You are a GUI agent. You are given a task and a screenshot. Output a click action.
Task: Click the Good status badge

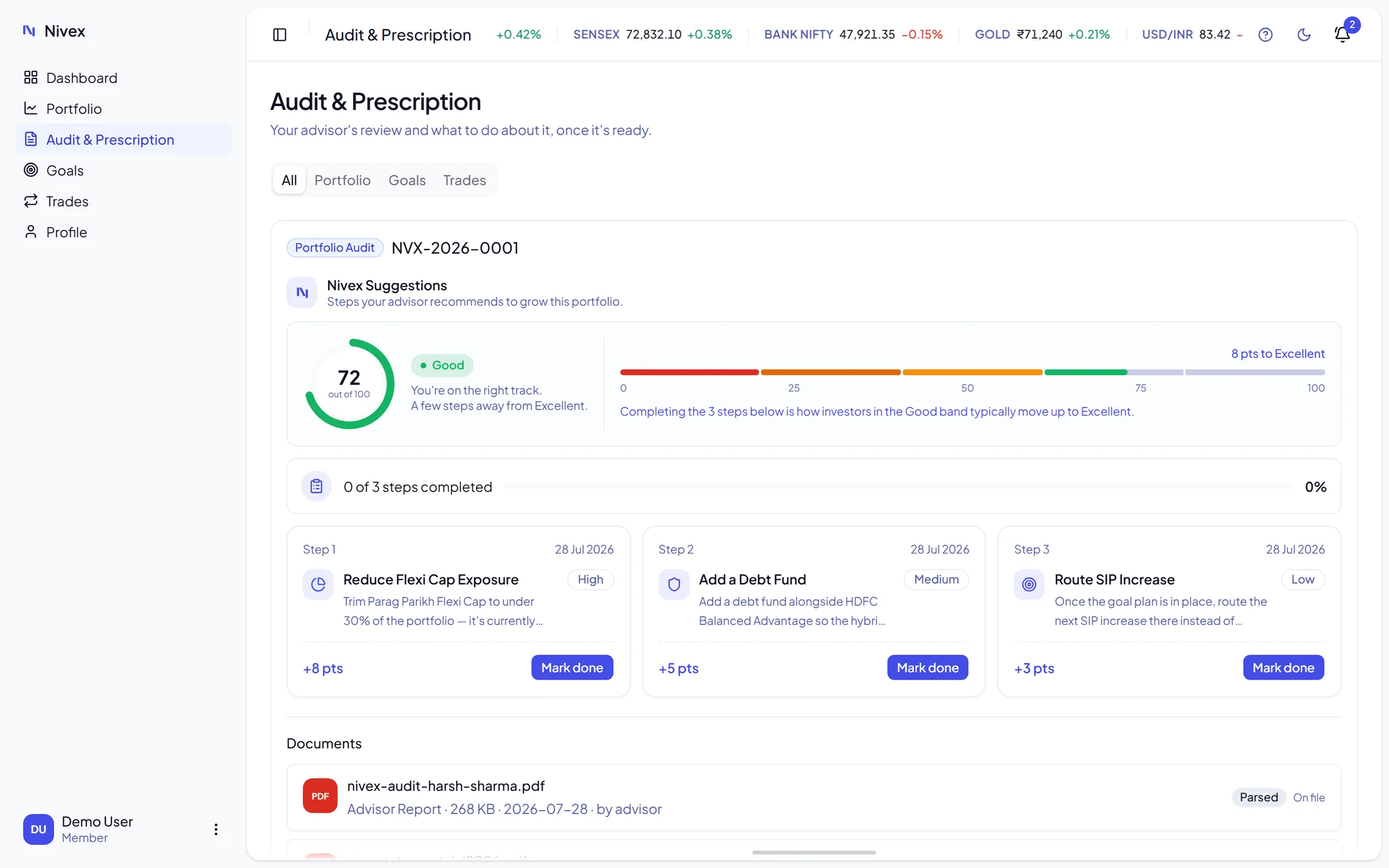pyautogui.click(x=442, y=365)
